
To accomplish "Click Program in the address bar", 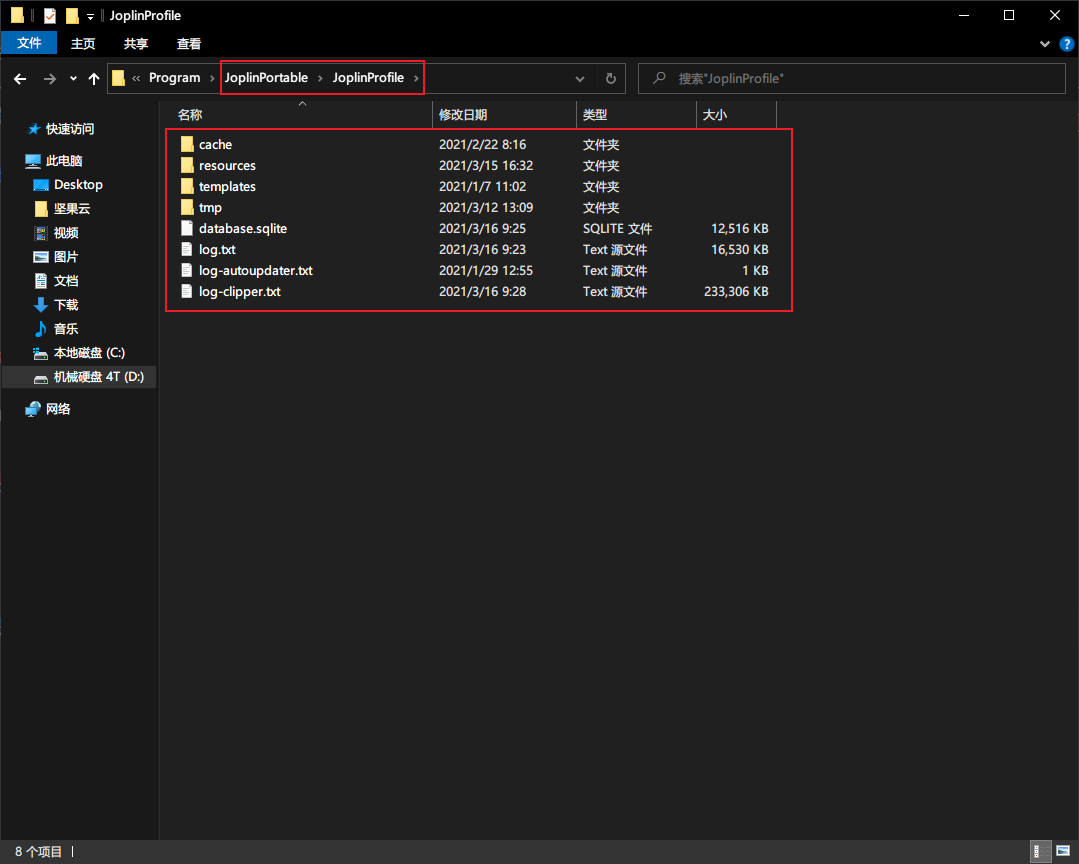I will [x=174, y=78].
